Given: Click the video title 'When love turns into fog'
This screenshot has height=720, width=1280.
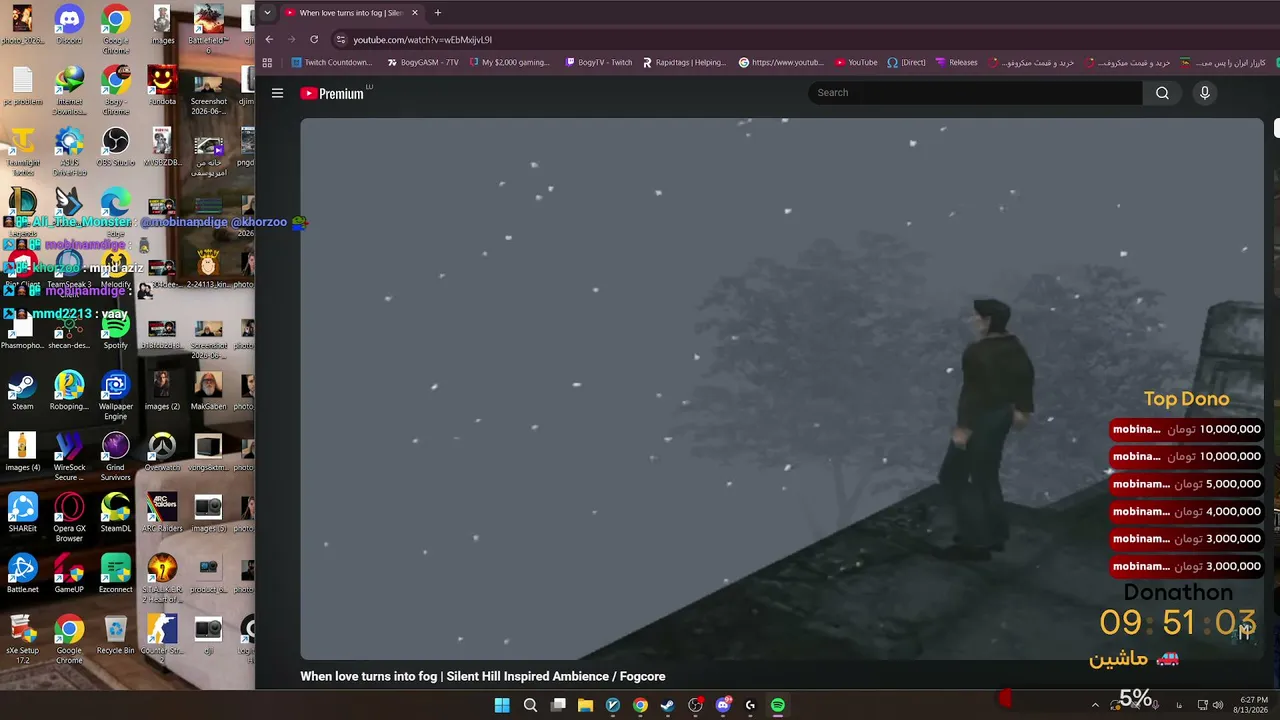Looking at the screenshot, I should [x=482, y=676].
